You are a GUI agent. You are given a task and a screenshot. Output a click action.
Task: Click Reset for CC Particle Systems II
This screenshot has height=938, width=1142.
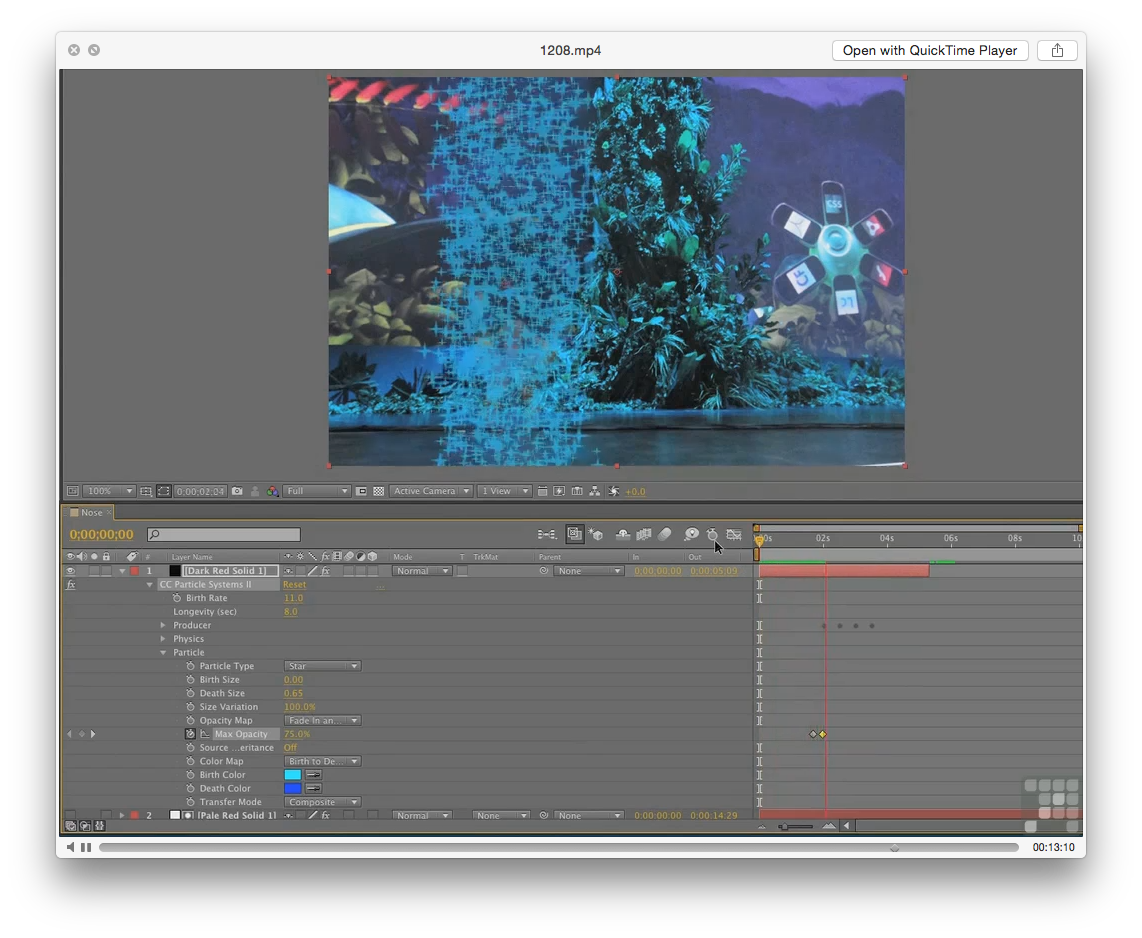pyautogui.click(x=294, y=585)
